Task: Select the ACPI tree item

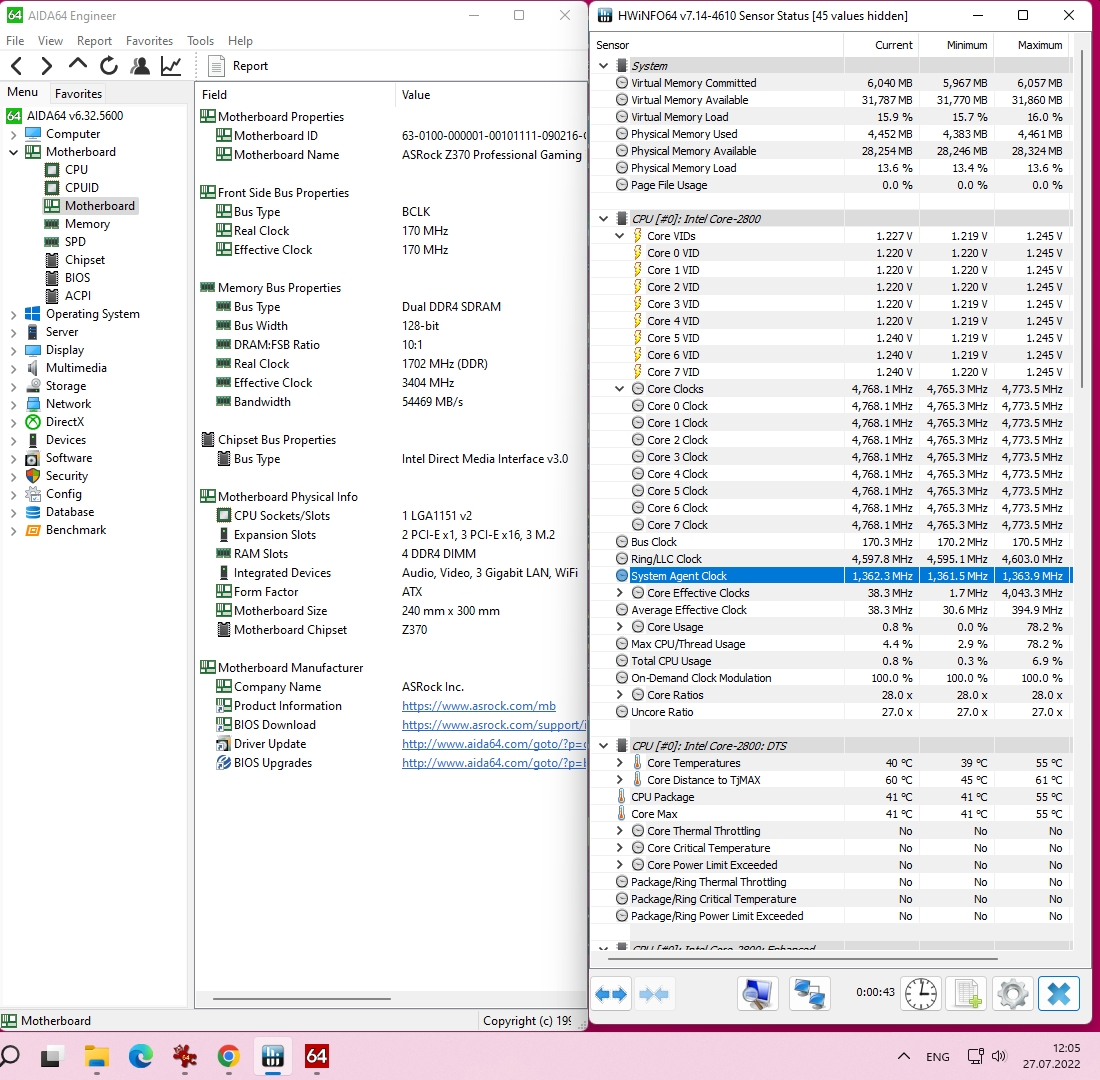Action: tap(78, 296)
